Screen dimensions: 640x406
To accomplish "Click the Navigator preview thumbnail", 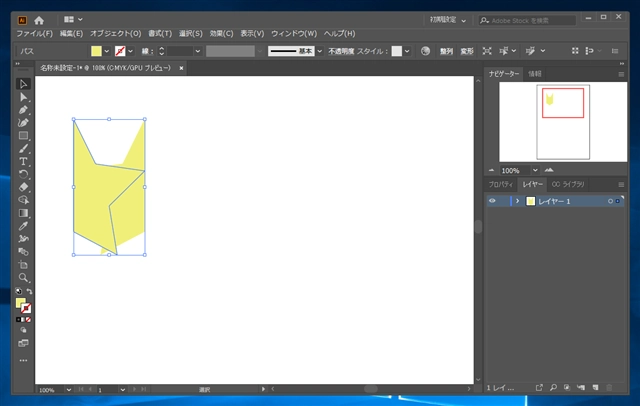I will coord(563,122).
